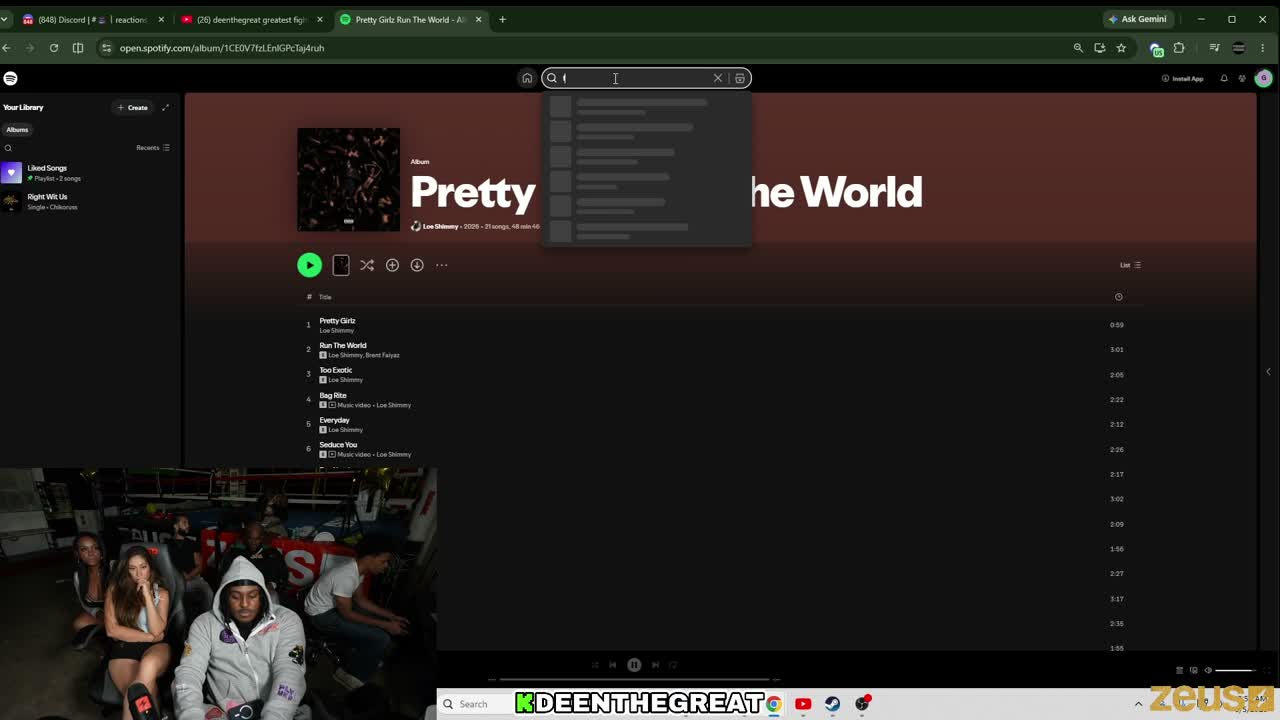Open the Friend Activity icon

pos(1242,78)
